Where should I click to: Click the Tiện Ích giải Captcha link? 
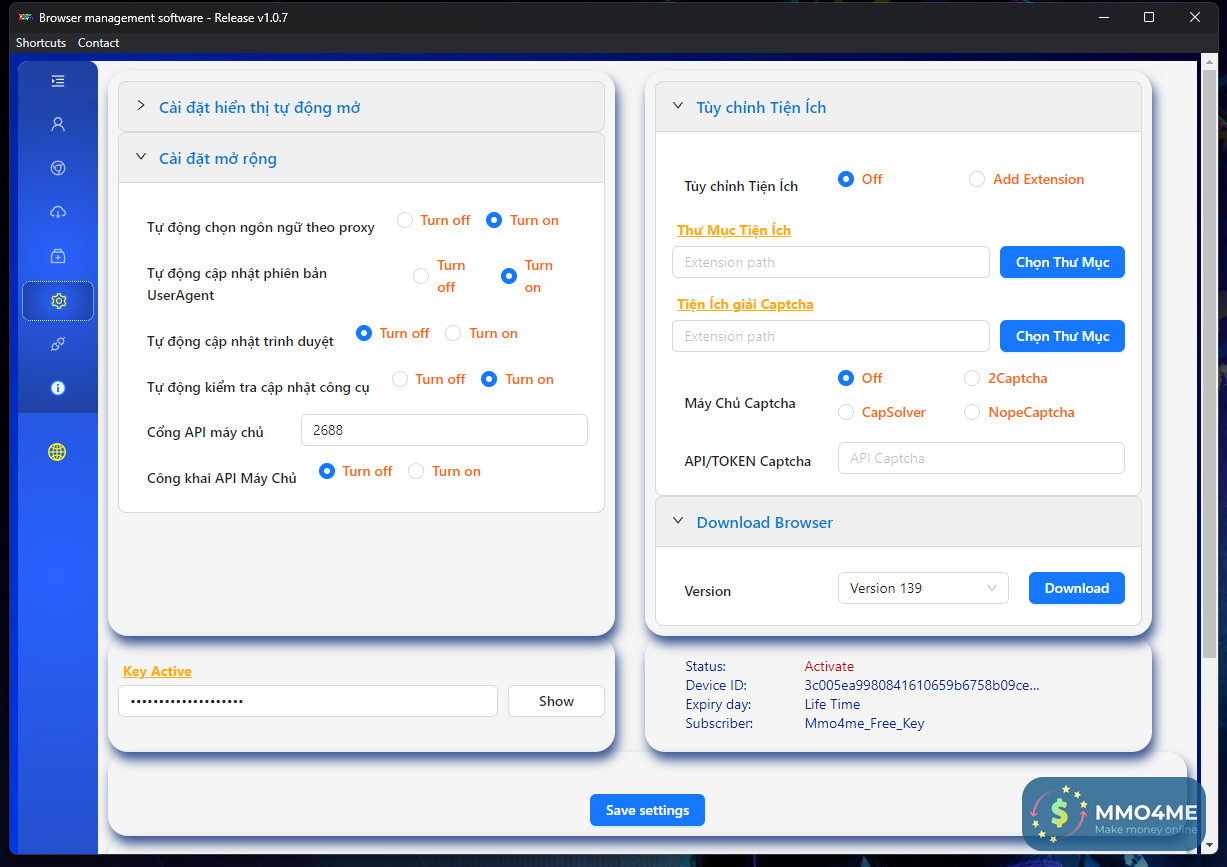tap(745, 304)
